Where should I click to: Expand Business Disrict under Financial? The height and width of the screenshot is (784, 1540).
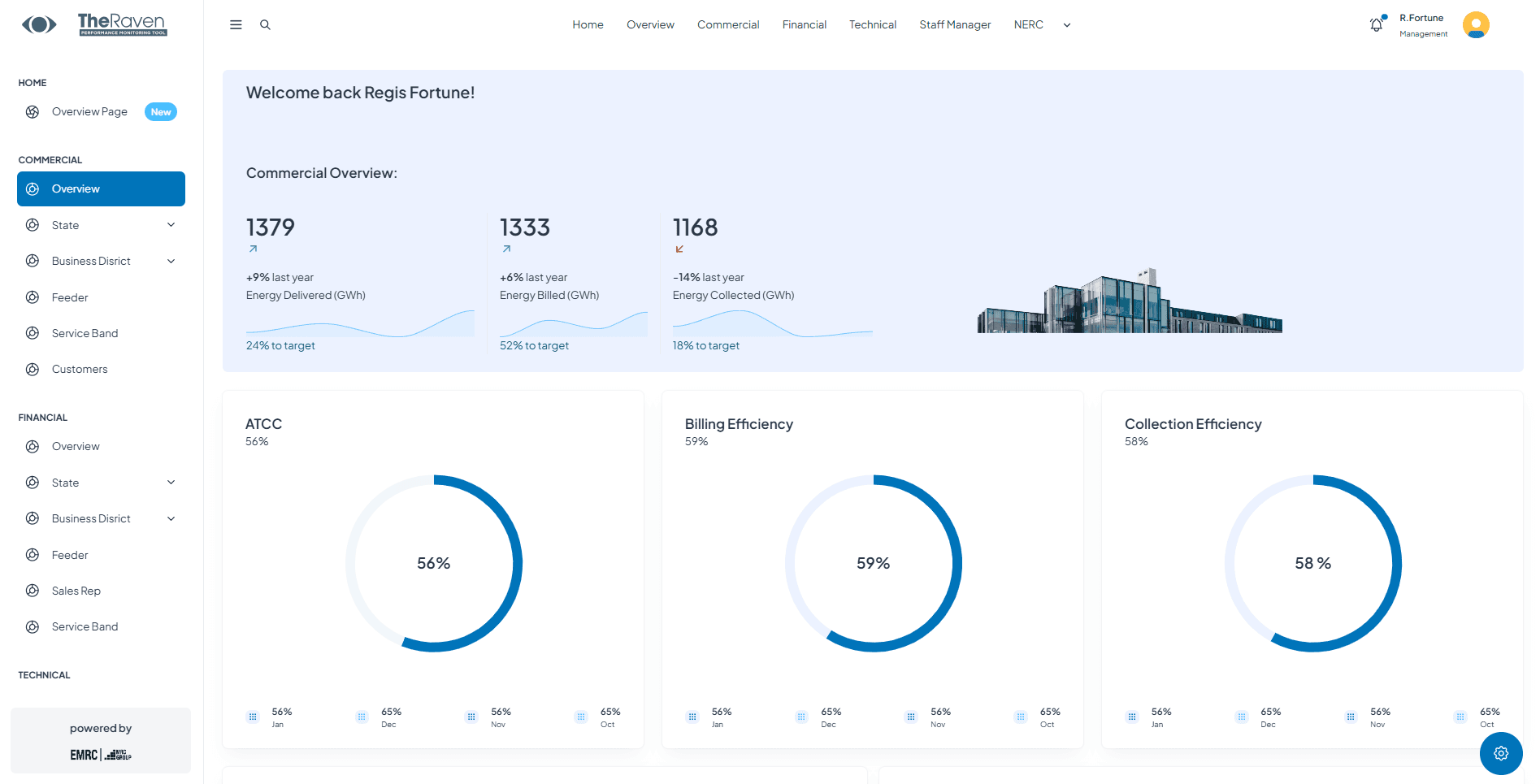[171, 518]
